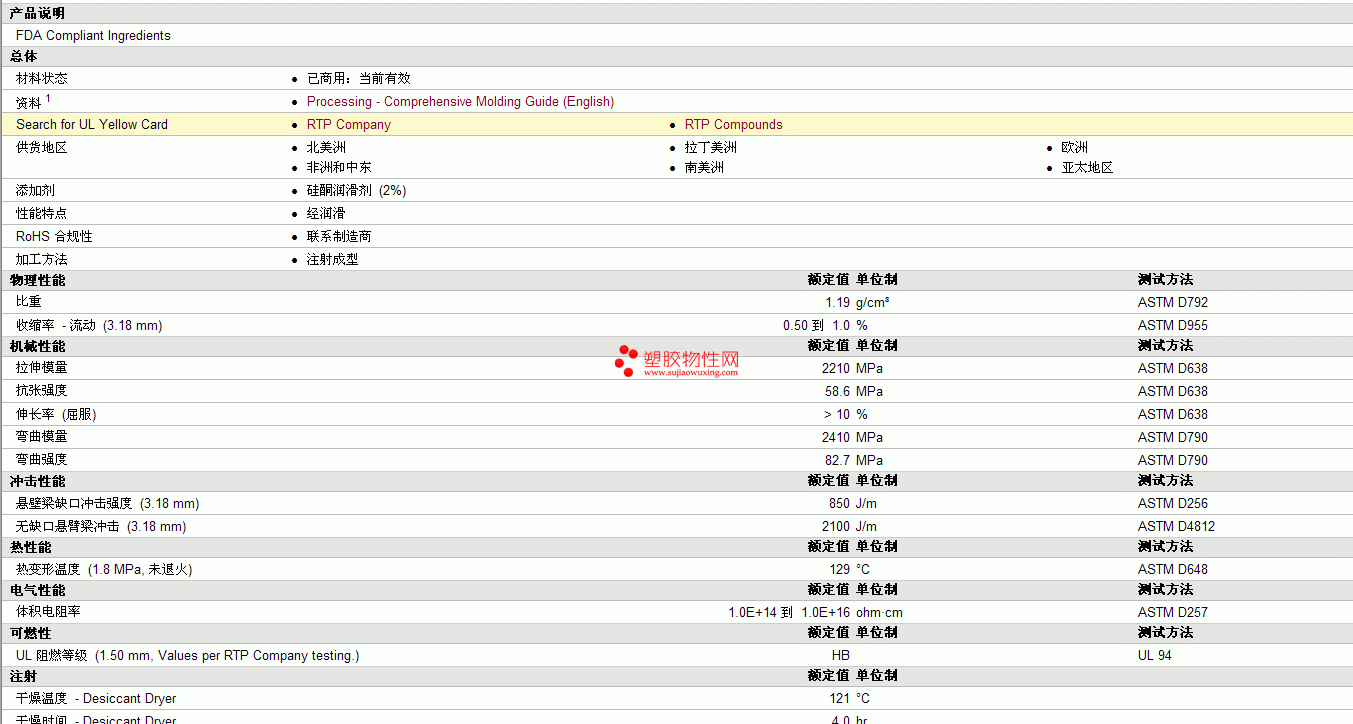Select the 抗张强度 value 58.6
Screen dimensions: 1353x724
[x=838, y=392]
